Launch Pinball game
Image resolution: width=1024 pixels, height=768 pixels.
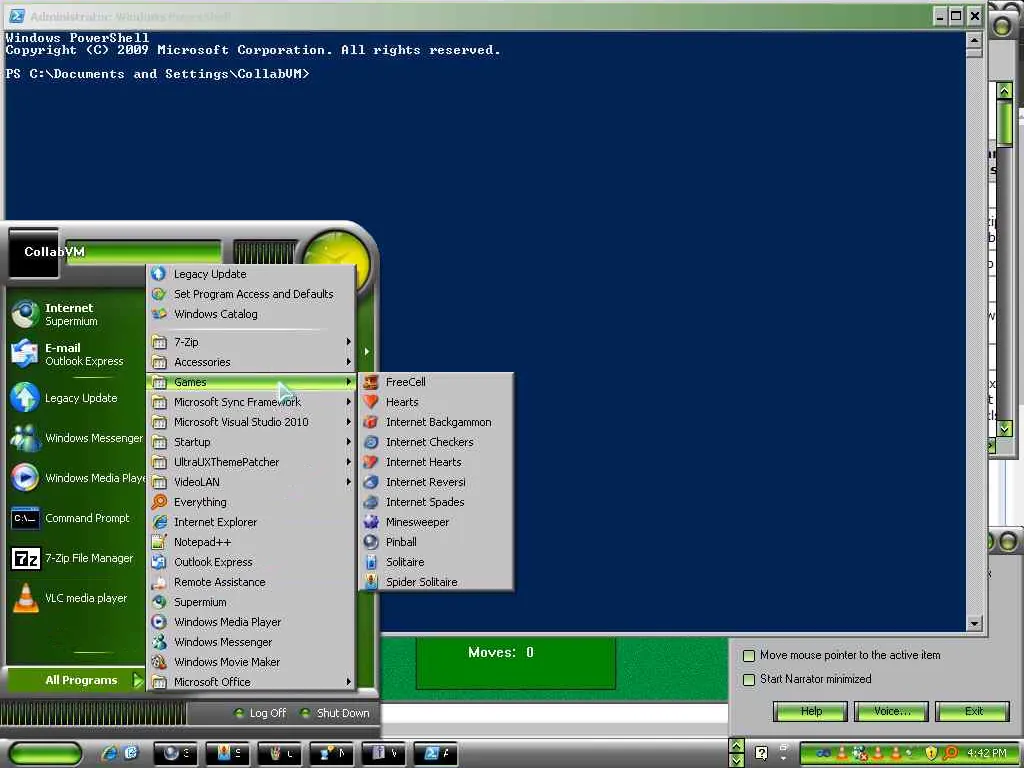(x=436, y=542)
